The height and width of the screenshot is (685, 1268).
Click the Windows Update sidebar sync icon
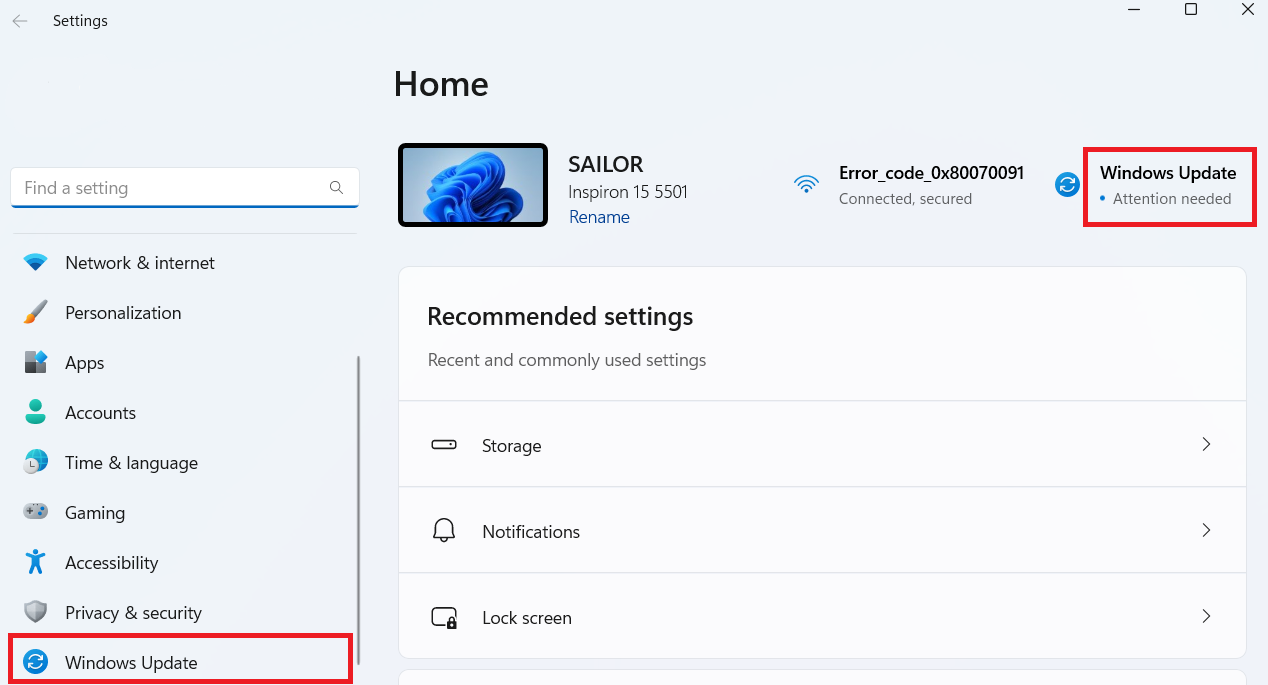[36, 662]
